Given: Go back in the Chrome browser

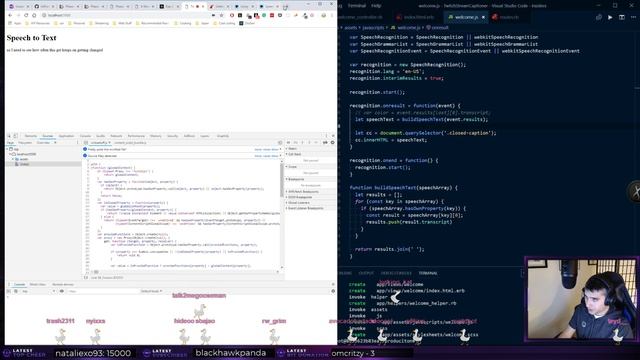Looking at the screenshot, I should pos(10,15).
